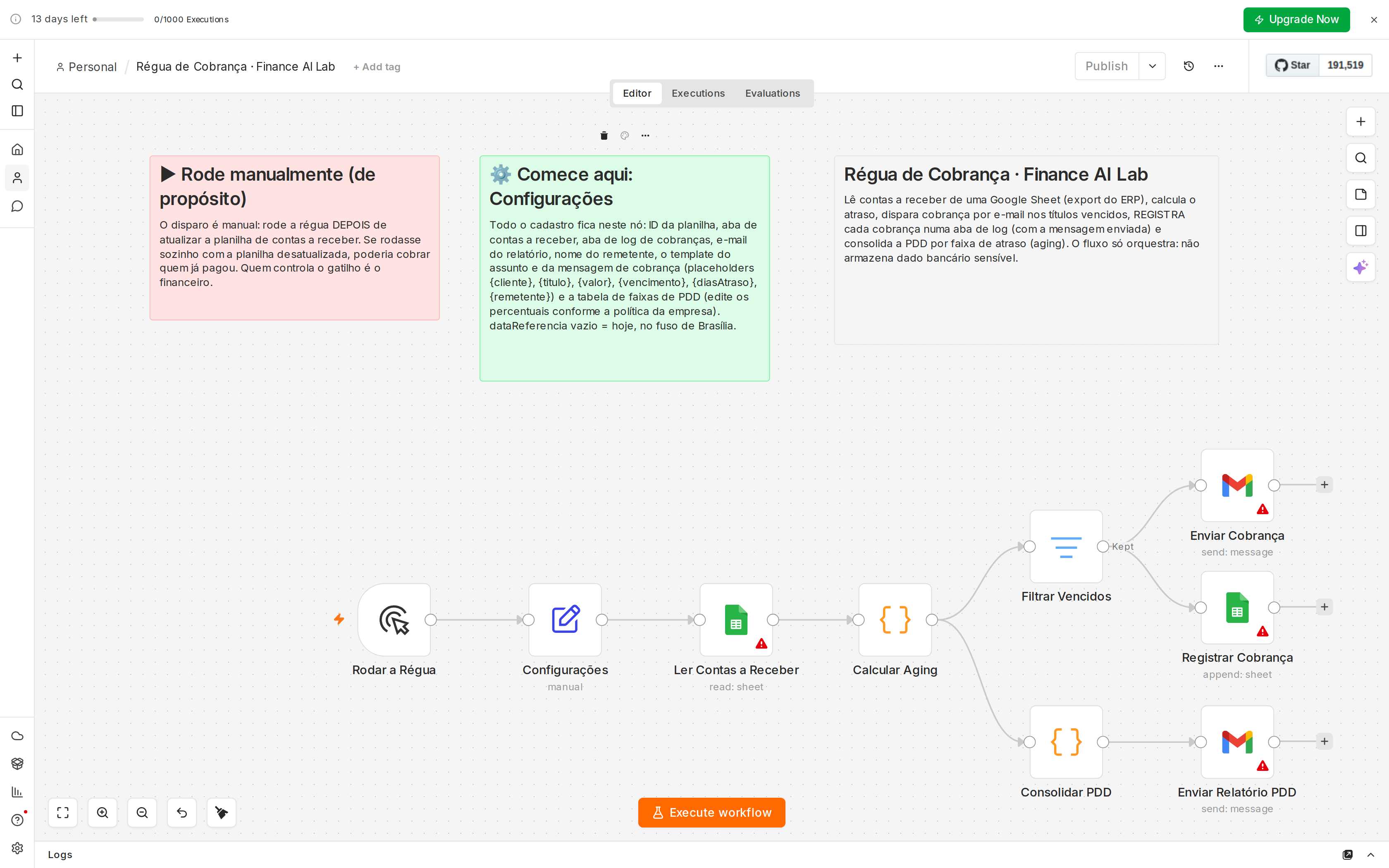Toggle the focus panel icon on right toolbar

[1360, 231]
